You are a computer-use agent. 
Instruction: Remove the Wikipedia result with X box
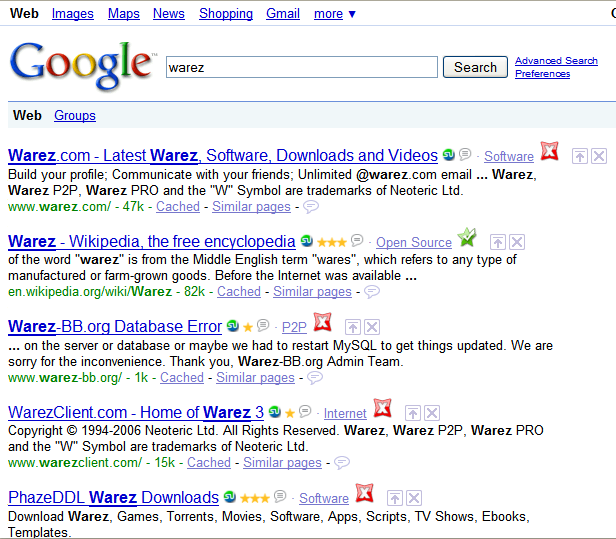pyautogui.click(x=517, y=242)
